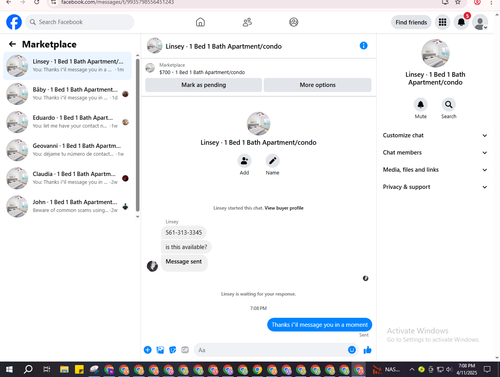Viewport: 500px width, 377px height.
Task: Open the Friends icon in top navigation
Action: (247, 22)
